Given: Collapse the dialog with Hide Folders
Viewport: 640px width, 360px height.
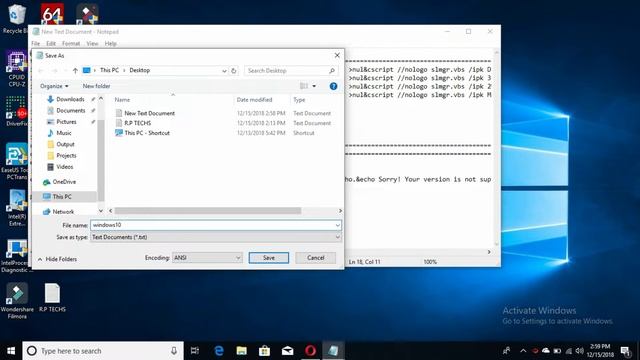Looking at the screenshot, I should point(57,259).
